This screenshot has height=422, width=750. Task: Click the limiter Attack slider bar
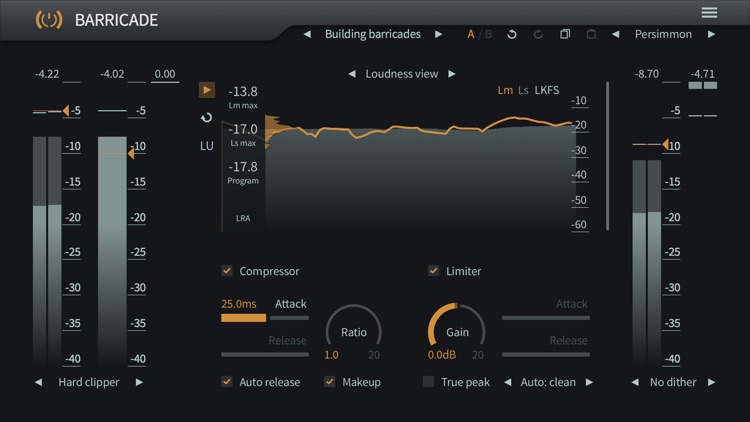click(546, 318)
